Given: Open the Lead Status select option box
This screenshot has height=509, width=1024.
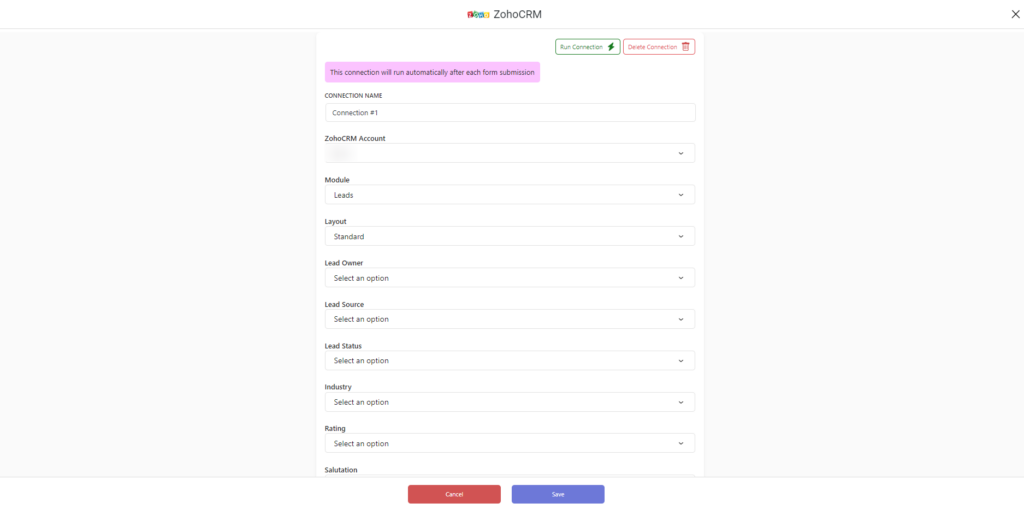Looking at the screenshot, I should pyautogui.click(x=510, y=361).
